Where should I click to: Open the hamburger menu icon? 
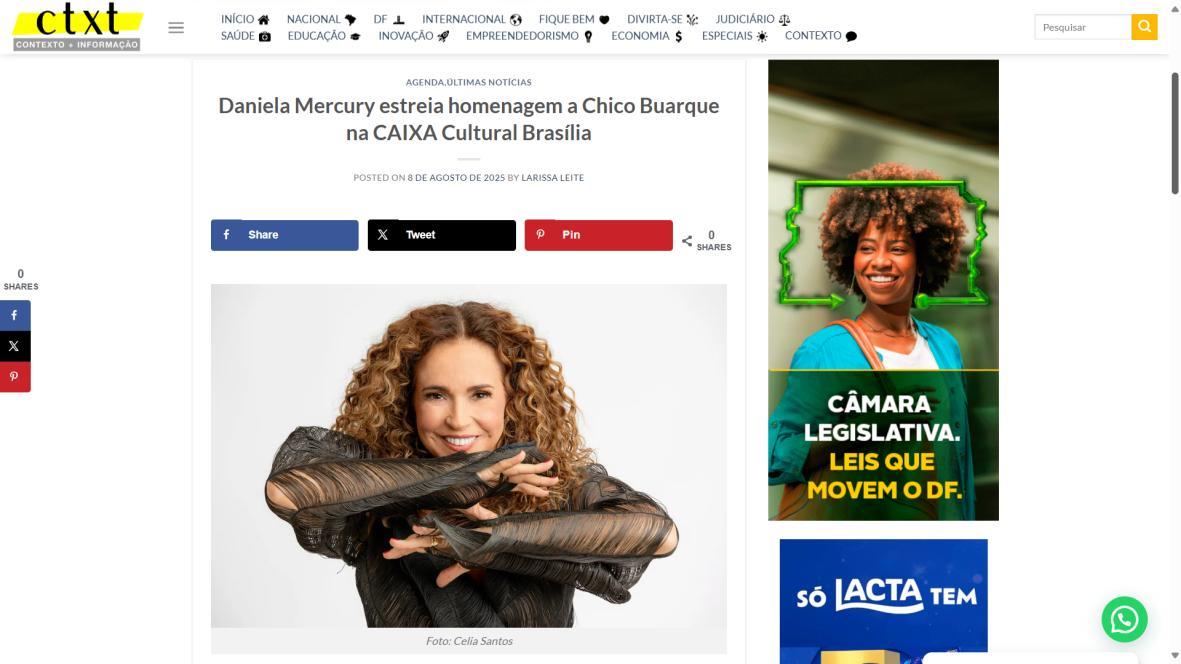(x=175, y=28)
